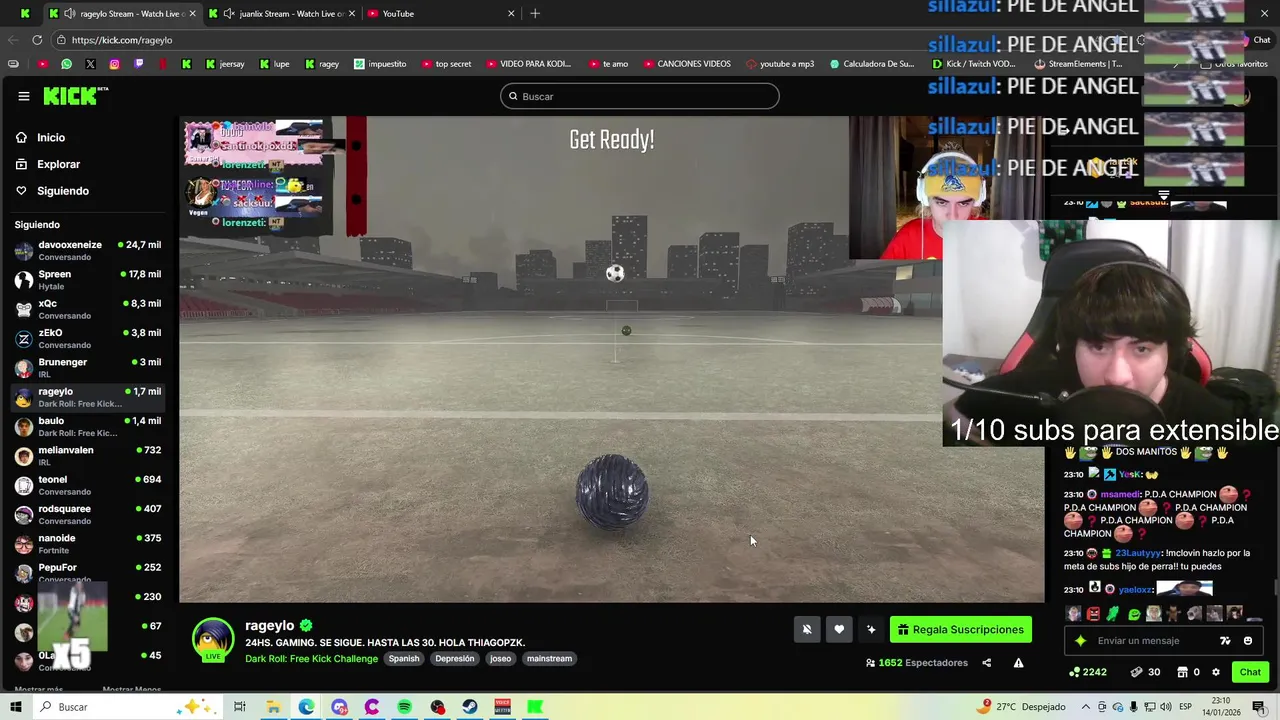This screenshot has width=1280, height=720.
Task: Open impuestito bookmark
Action: [380, 64]
